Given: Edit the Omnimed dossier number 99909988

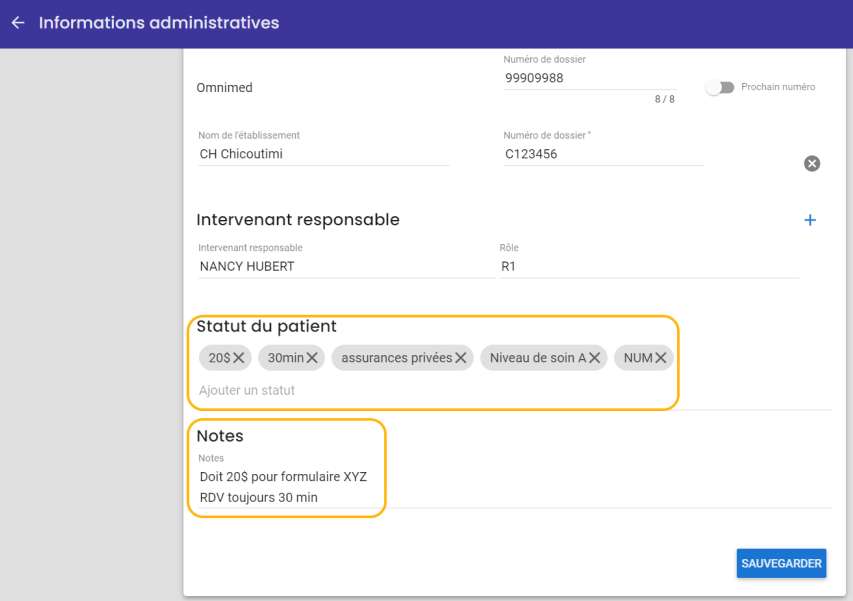Looking at the screenshot, I should pos(589,78).
